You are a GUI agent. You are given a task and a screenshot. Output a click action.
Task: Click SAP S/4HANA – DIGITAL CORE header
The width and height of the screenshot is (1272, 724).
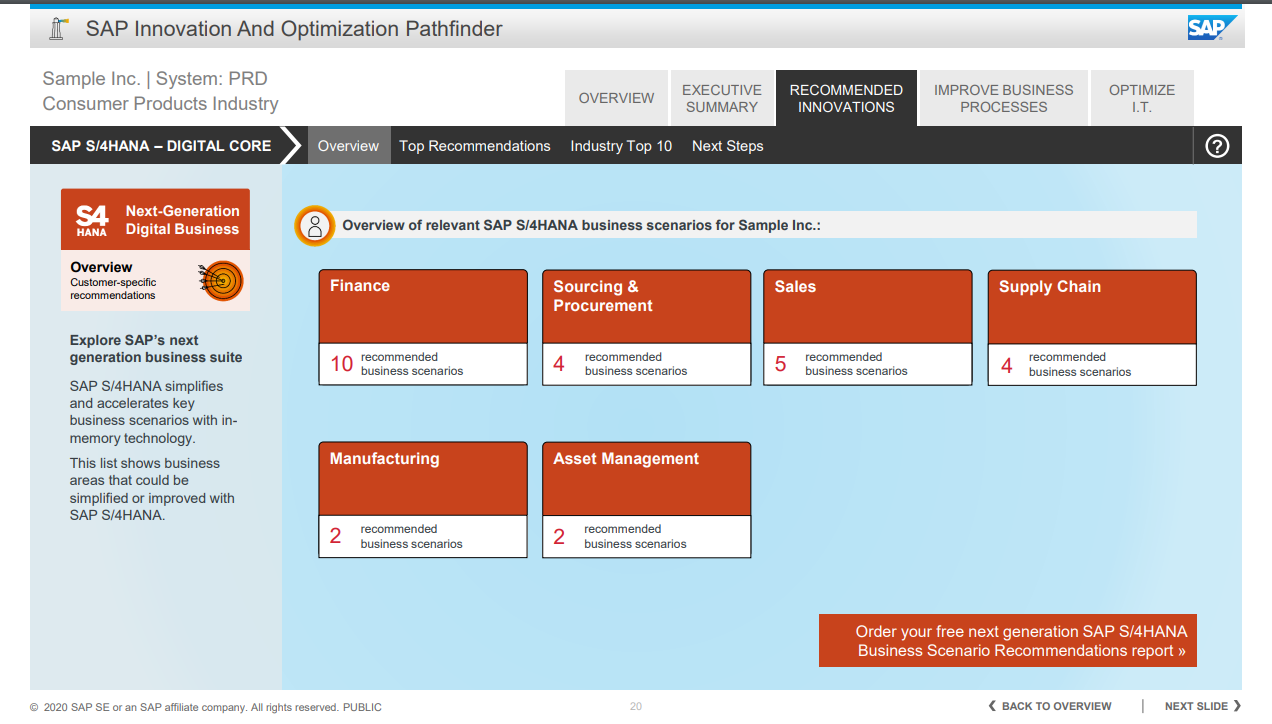point(161,146)
